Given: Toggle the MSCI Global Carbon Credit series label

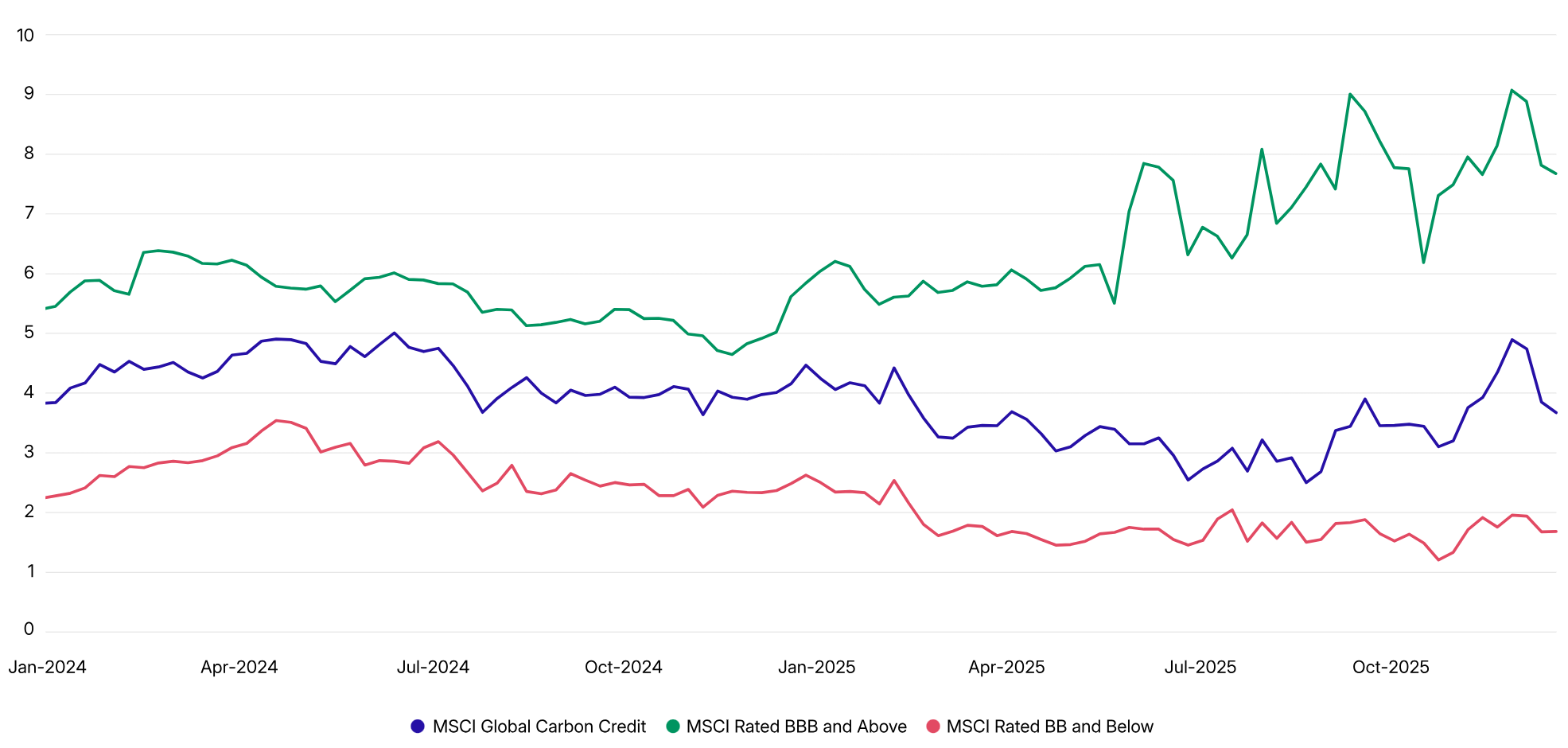Looking at the screenshot, I should click(x=539, y=727).
